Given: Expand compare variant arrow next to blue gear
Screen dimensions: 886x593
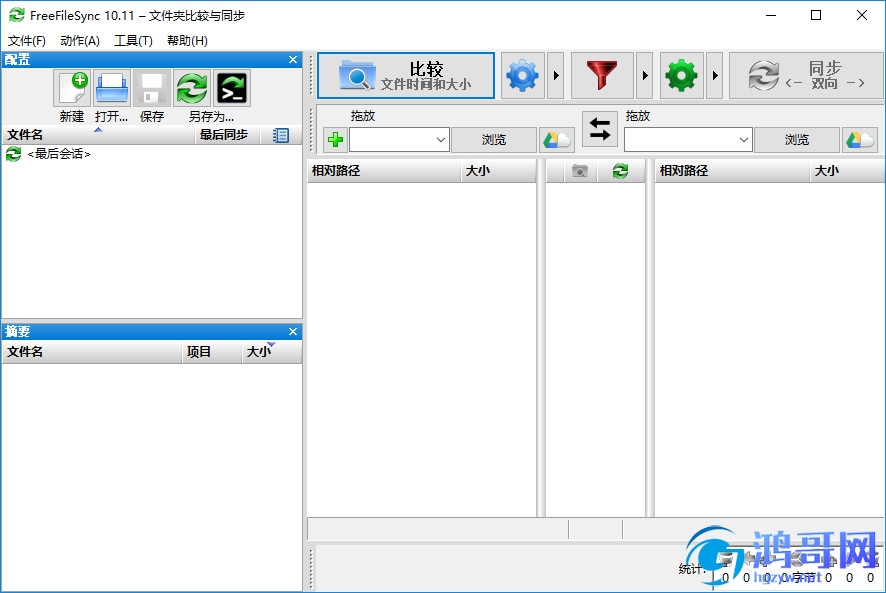Looking at the screenshot, I should point(556,76).
